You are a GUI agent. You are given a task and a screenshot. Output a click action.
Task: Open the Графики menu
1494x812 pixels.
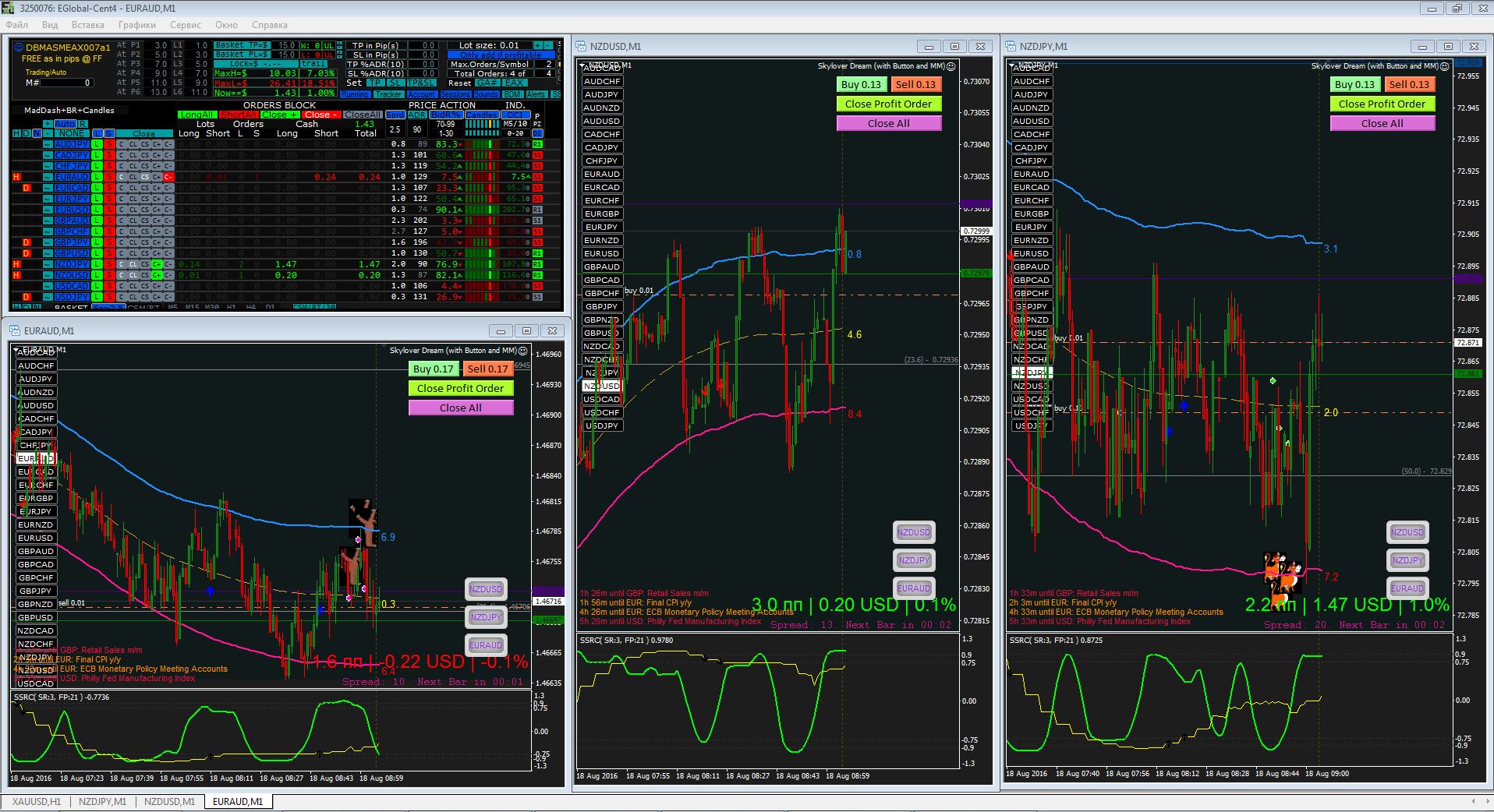[137, 25]
